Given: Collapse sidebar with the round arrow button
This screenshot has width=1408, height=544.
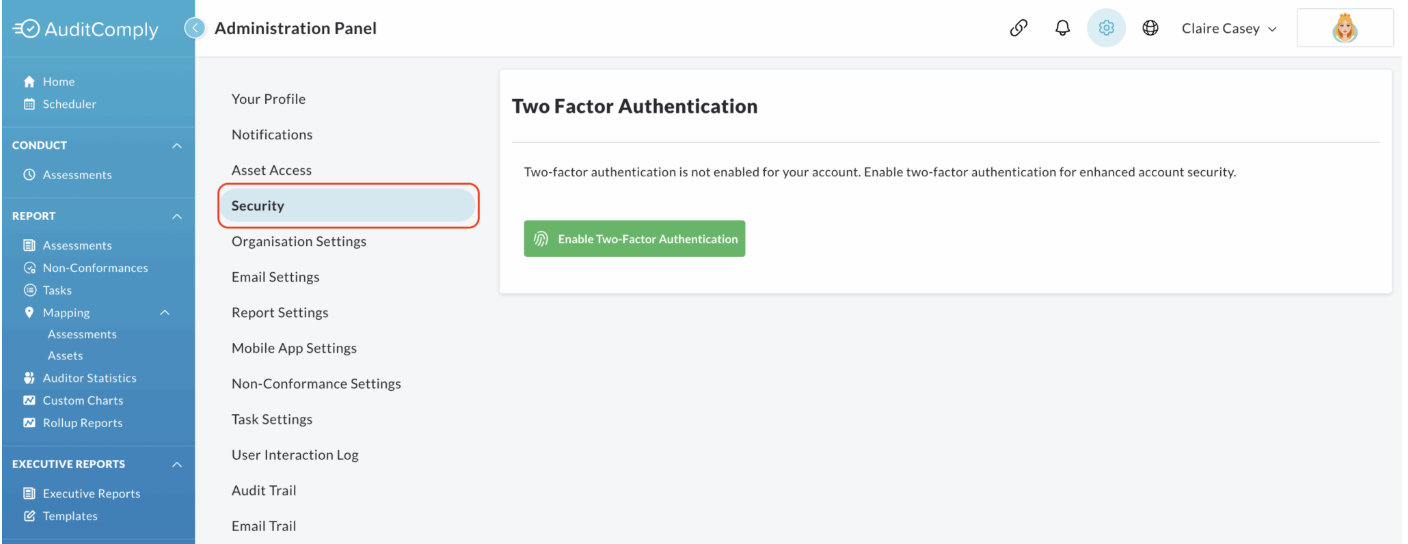Looking at the screenshot, I should 195,28.
